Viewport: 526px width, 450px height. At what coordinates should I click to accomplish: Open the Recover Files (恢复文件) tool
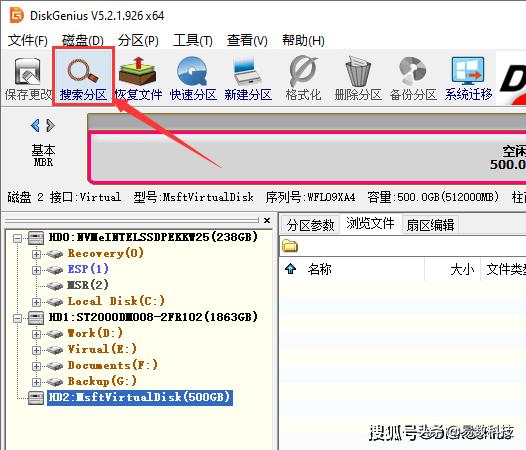(x=138, y=80)
